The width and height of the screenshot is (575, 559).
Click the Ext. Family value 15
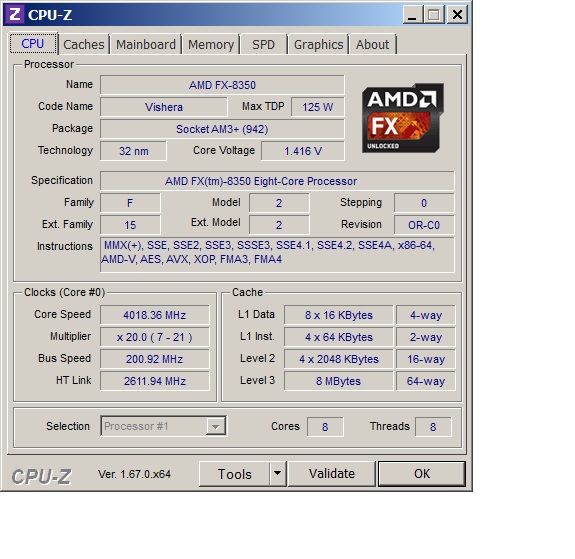coord(130,225)
